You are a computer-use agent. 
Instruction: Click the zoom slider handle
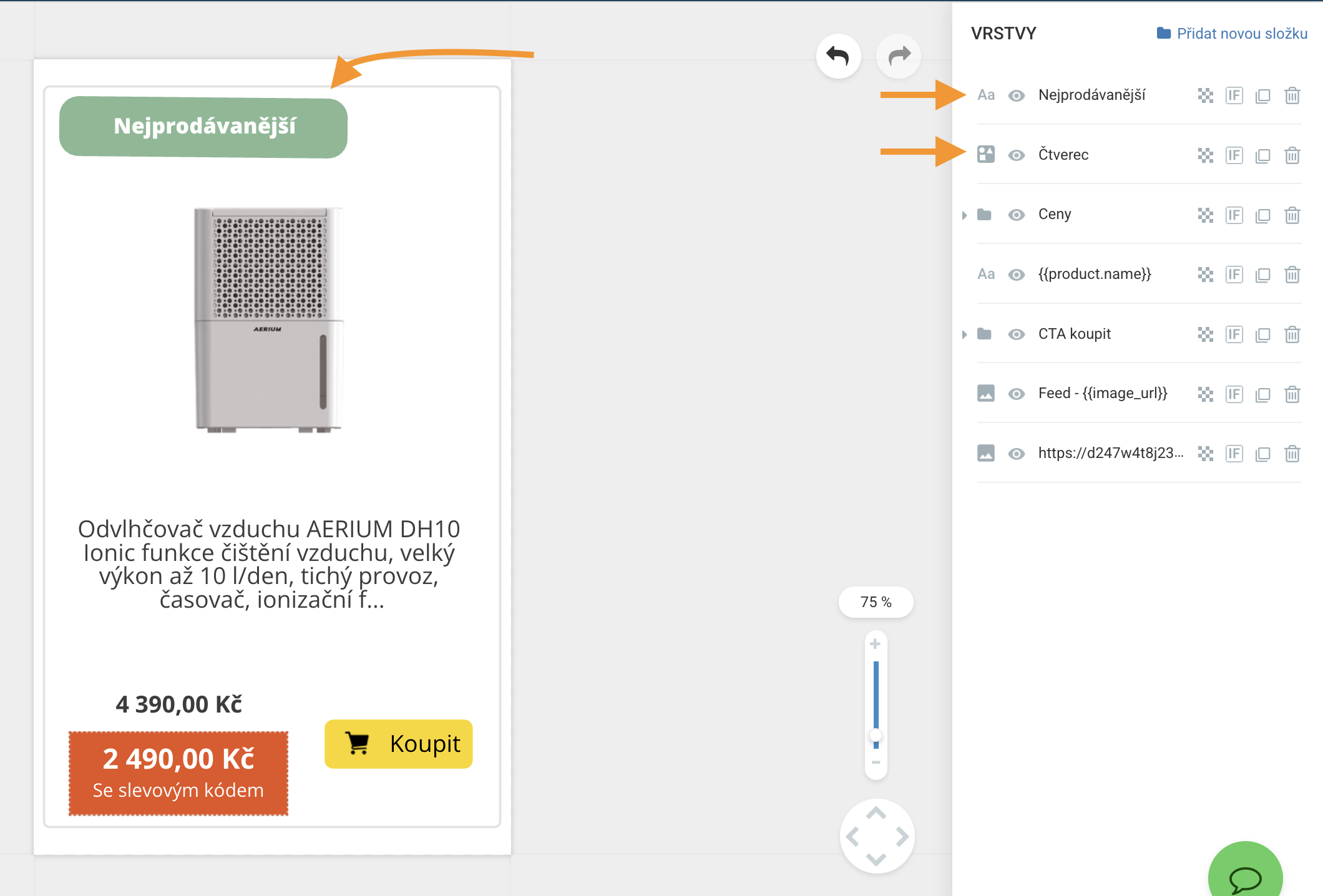(x=876, y=735)
